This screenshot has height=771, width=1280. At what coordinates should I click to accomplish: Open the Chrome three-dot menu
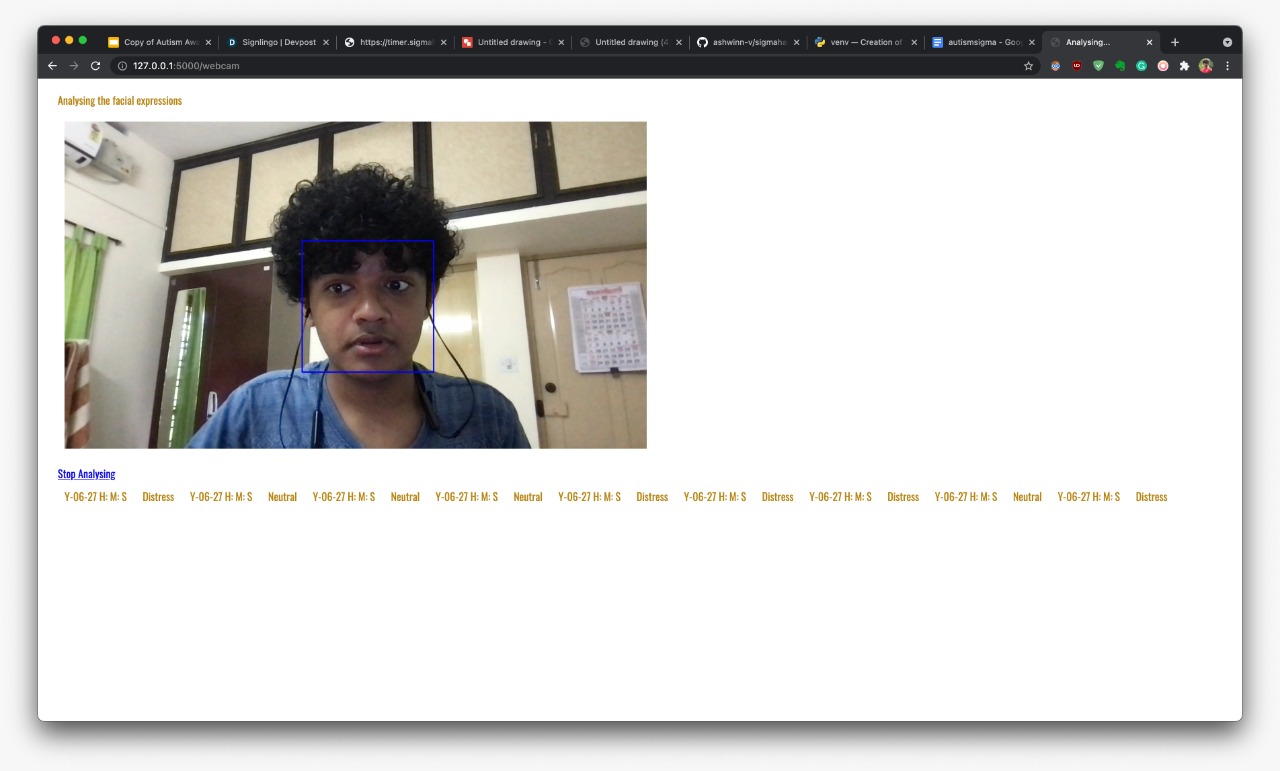(1227, 66)
